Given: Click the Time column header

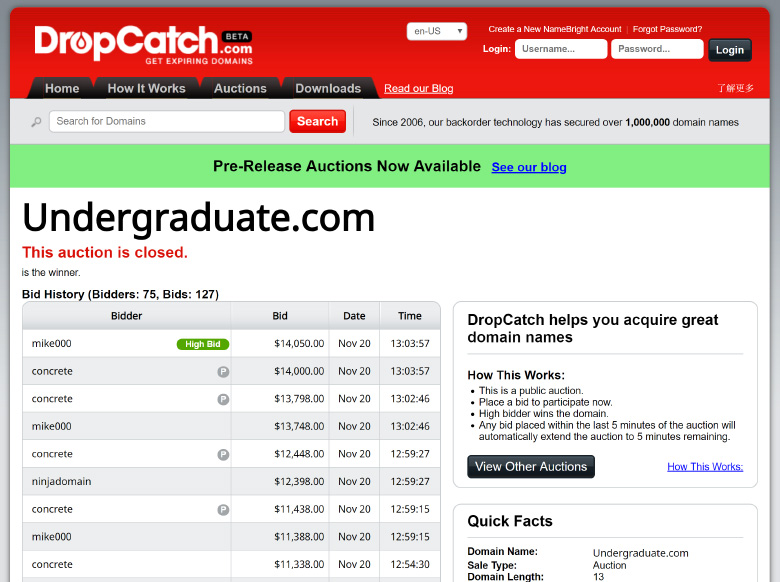Looking at the screenshot, I should (x=410, y=316).
